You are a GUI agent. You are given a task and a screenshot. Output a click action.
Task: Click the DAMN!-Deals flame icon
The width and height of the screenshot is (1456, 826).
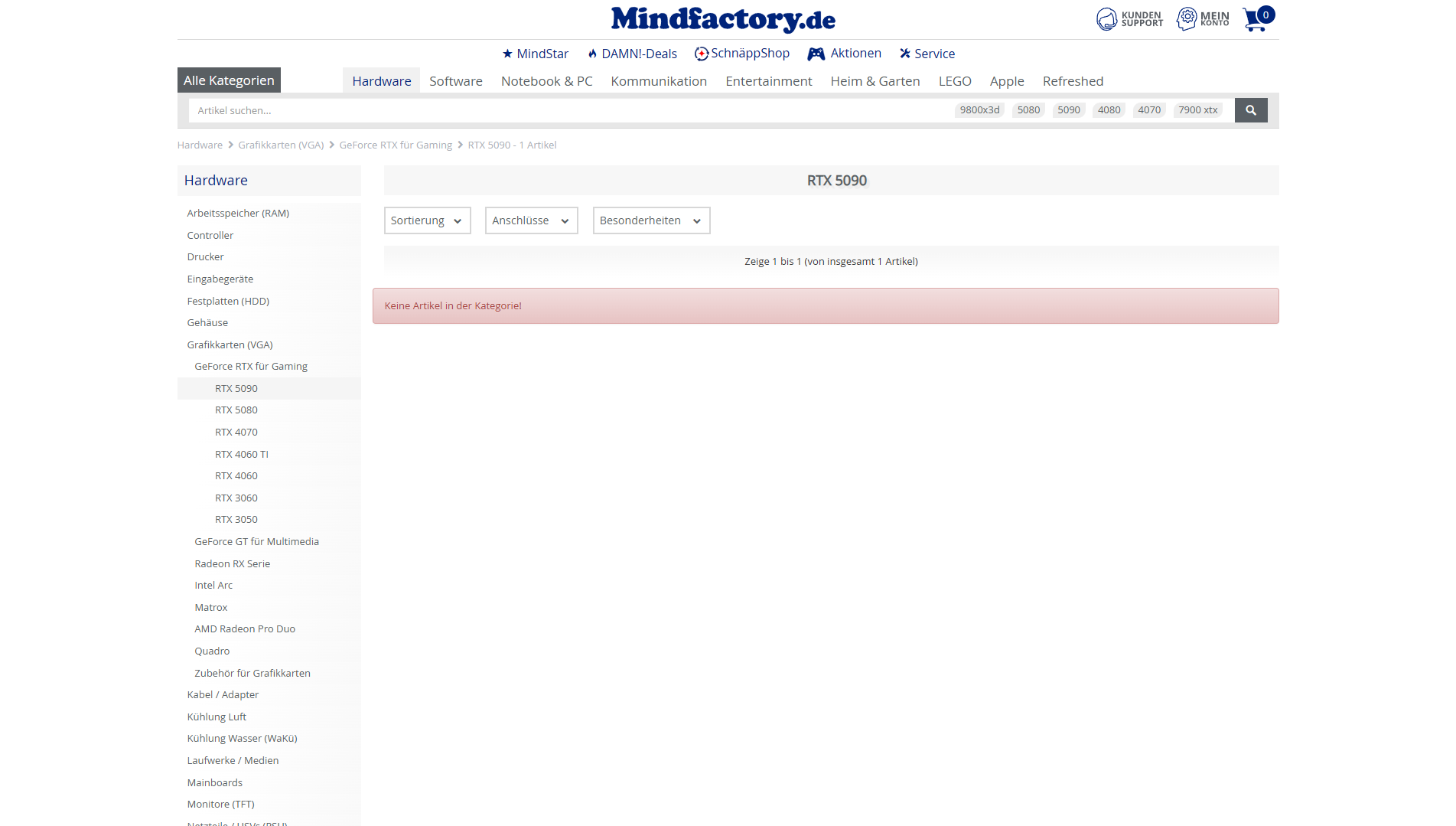(x=592, y=54)
